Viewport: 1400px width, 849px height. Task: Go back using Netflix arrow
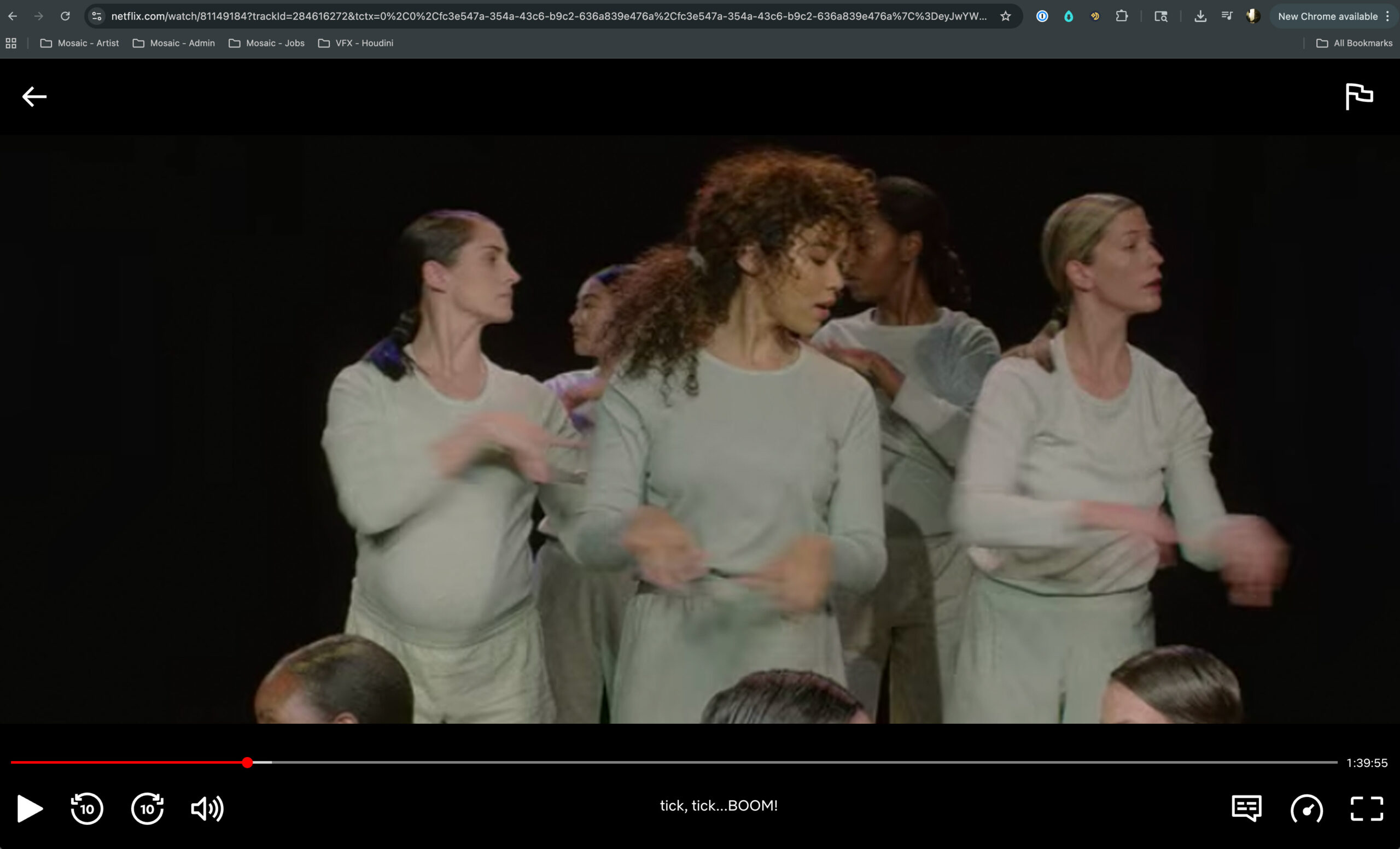34,97
